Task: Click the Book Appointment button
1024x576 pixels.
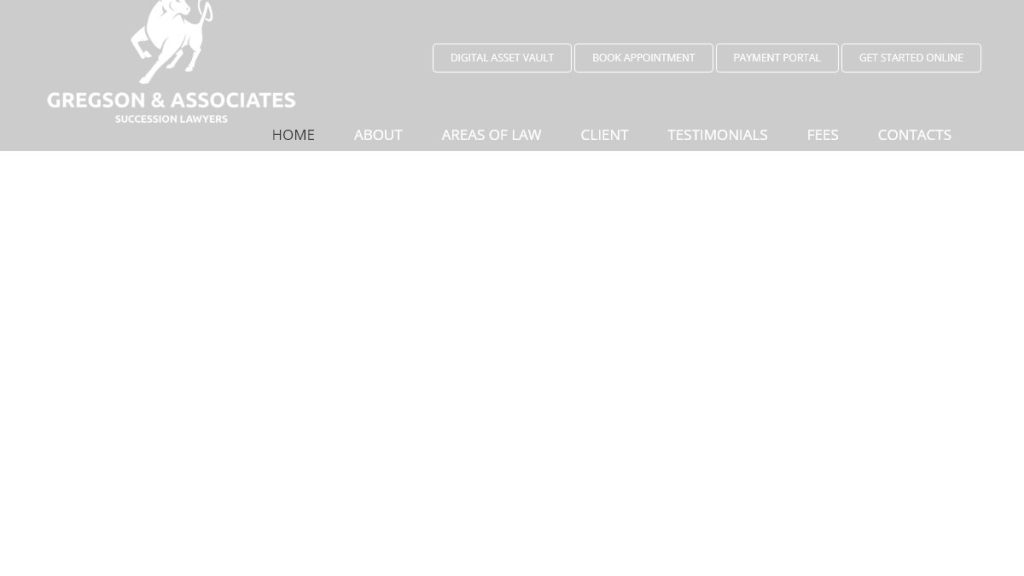Action: [x=643, y=58]
